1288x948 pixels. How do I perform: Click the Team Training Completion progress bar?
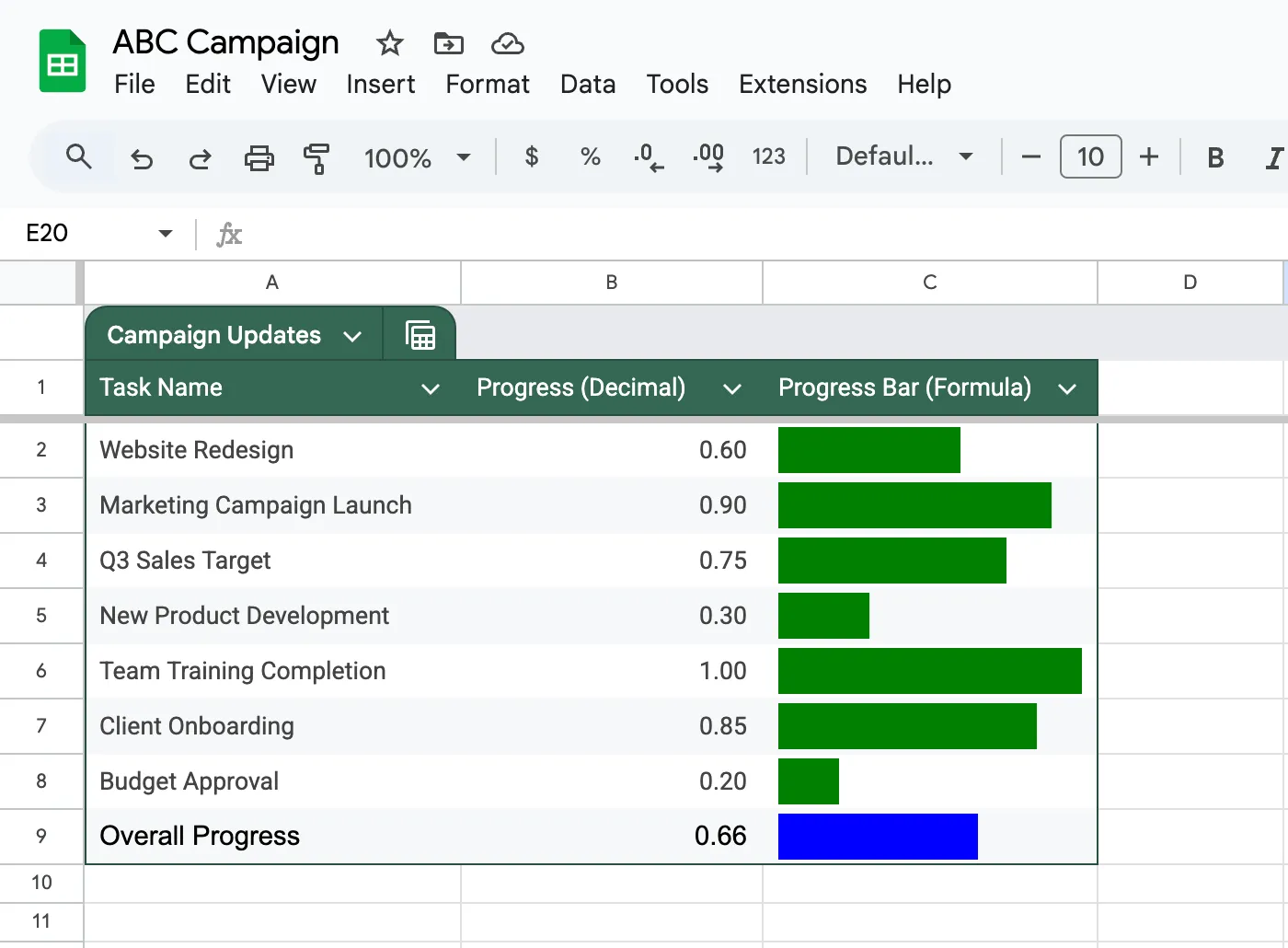tap(930, 671)
